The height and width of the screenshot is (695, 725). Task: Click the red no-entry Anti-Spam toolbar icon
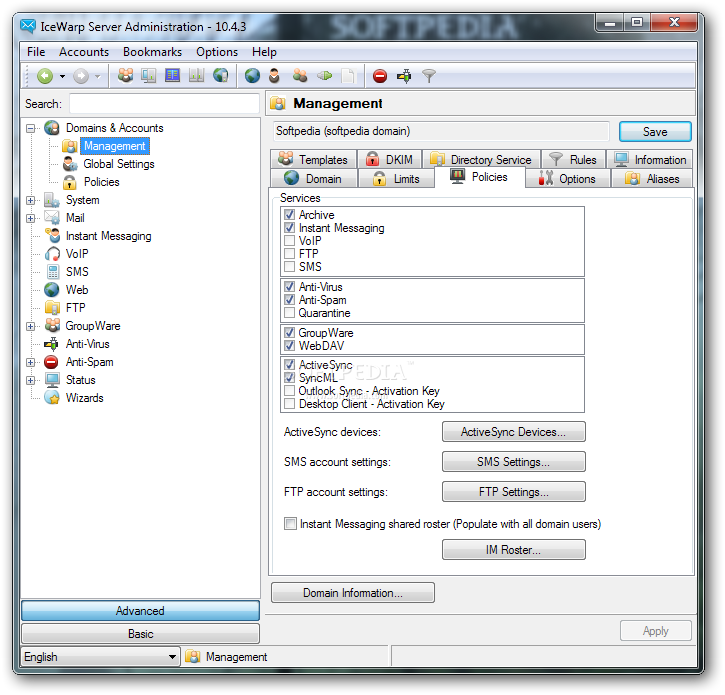point(380,76)
